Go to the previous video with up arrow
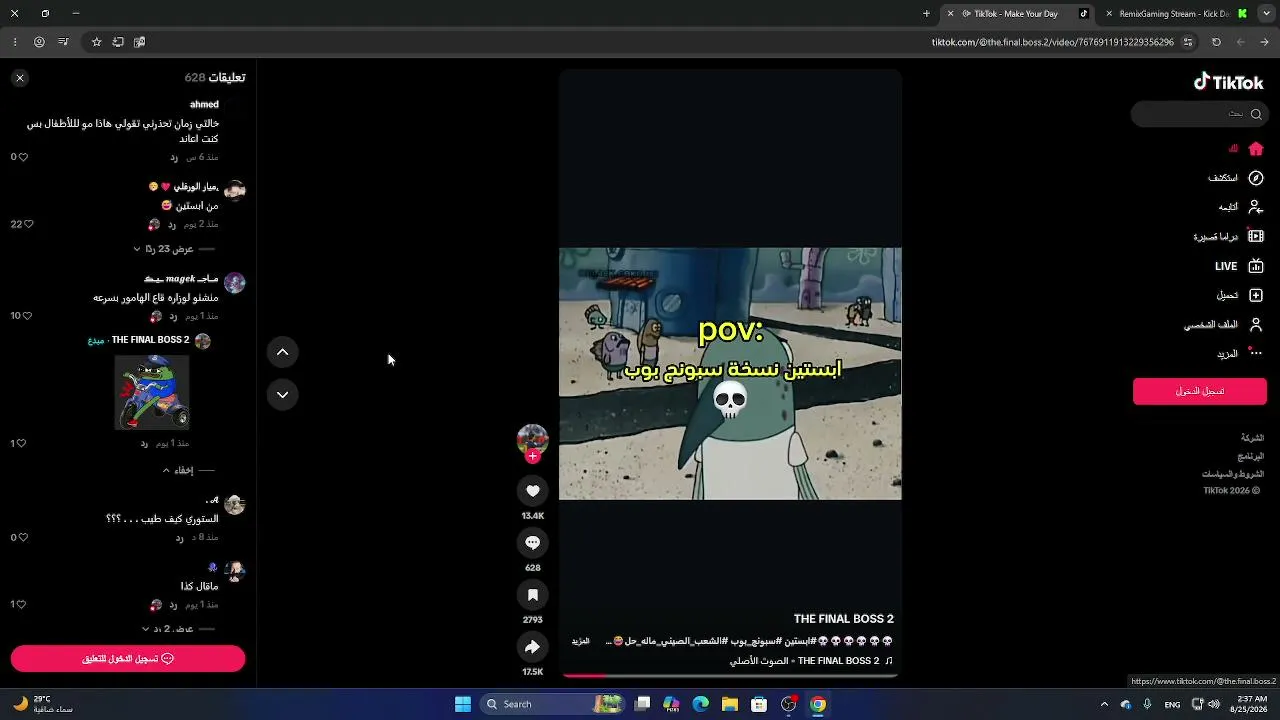 (x=282, y=352)
